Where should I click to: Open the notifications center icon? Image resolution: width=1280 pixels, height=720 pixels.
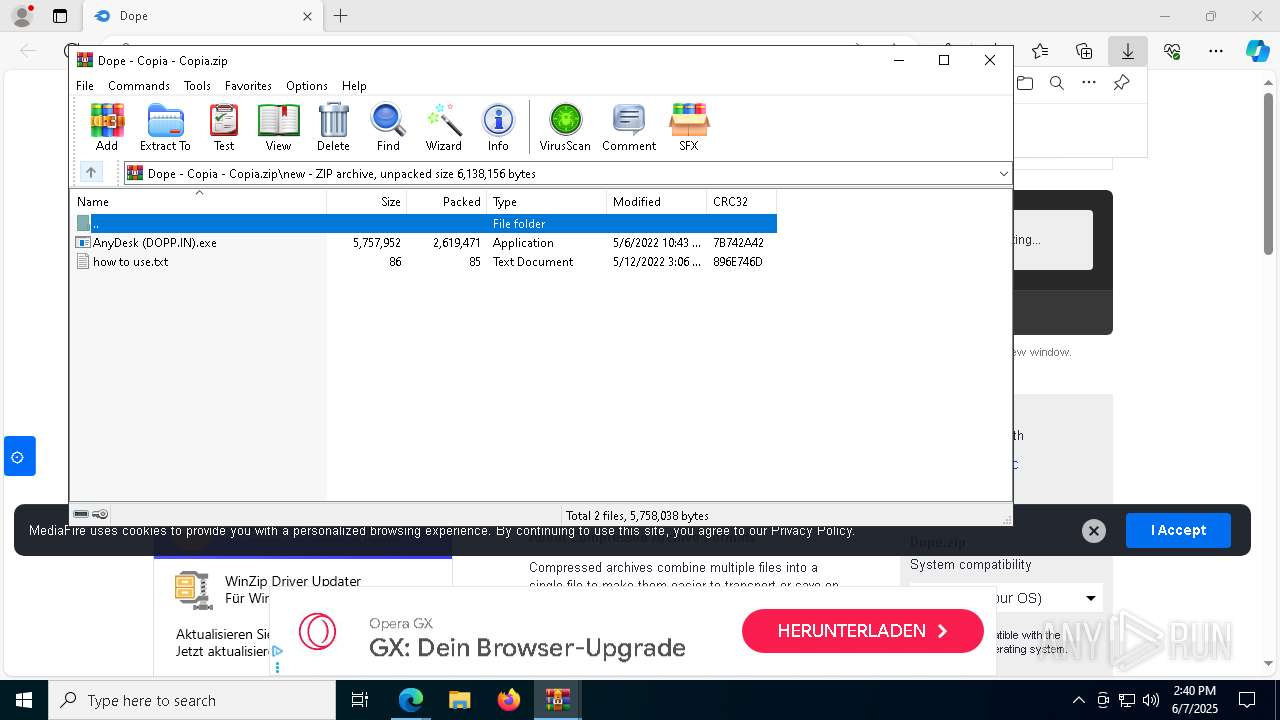(1247, 700)
